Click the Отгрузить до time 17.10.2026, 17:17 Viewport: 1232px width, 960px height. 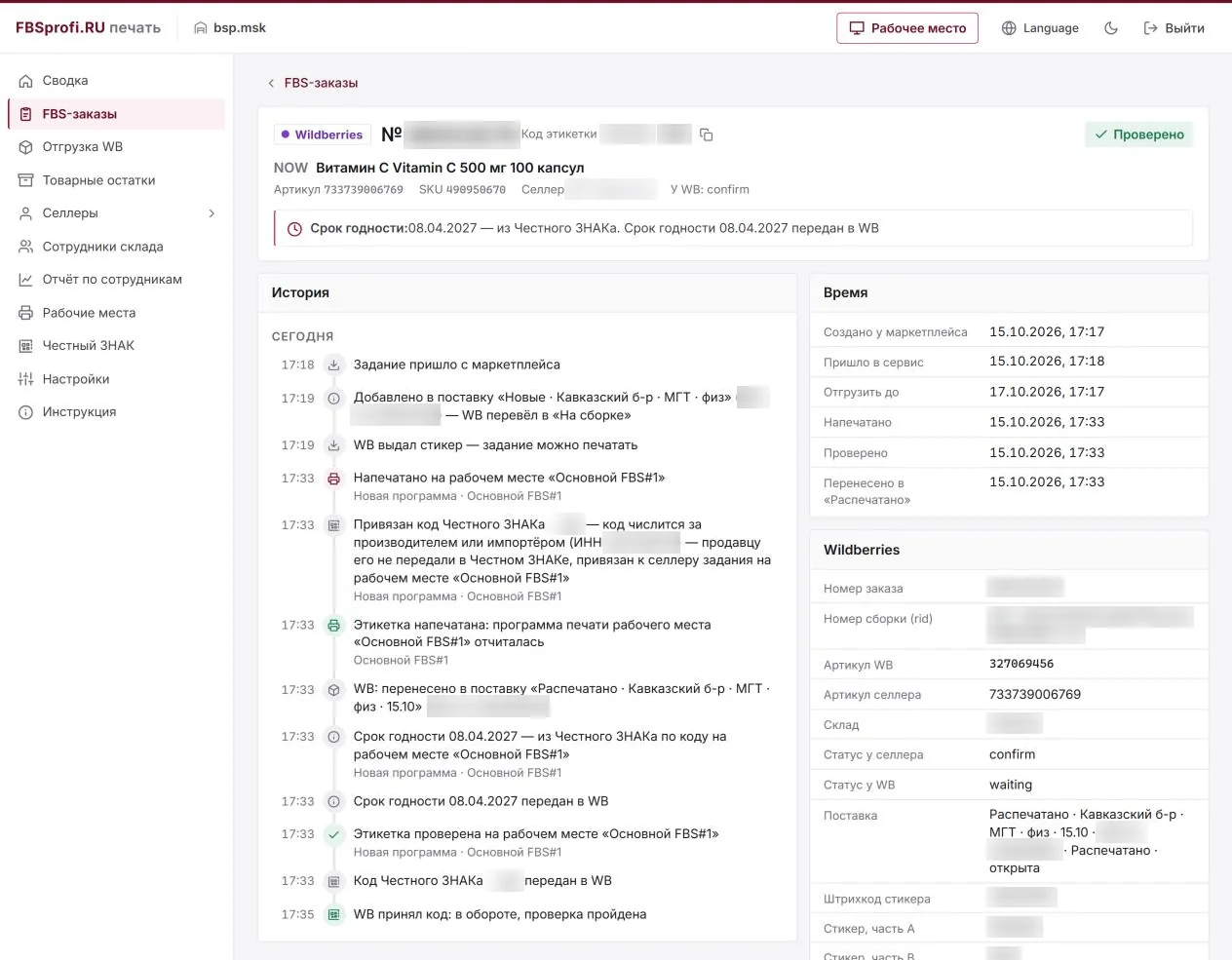click(x=1047, y=392)
